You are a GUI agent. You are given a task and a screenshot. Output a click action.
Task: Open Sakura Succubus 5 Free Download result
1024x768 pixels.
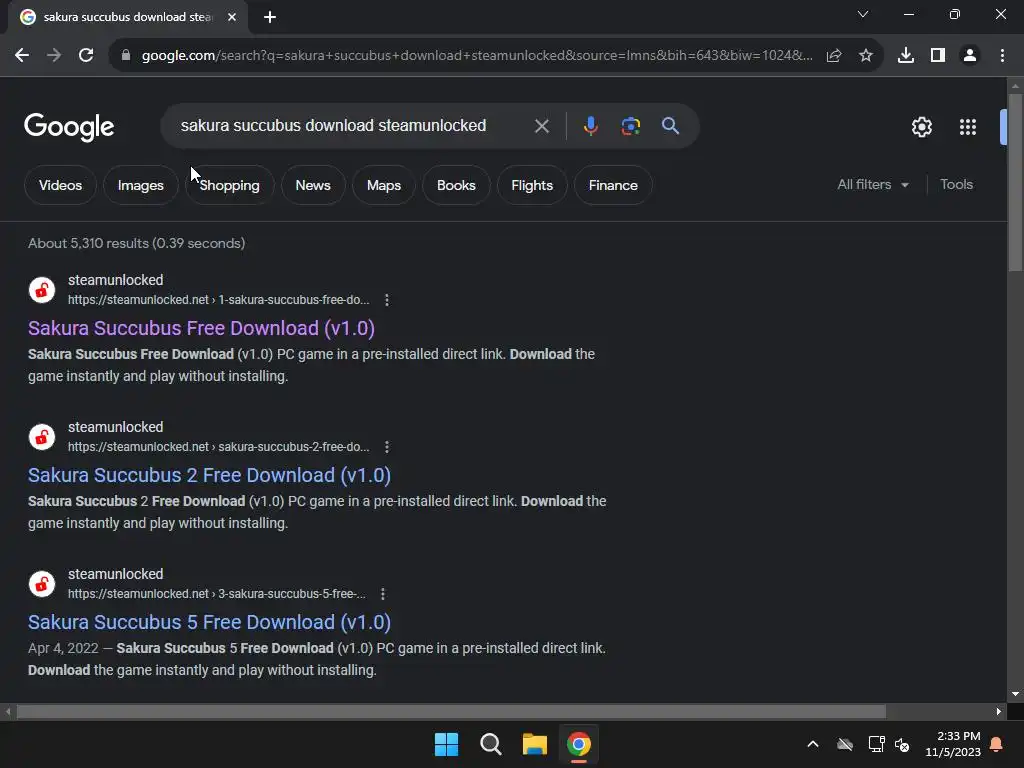209,622
